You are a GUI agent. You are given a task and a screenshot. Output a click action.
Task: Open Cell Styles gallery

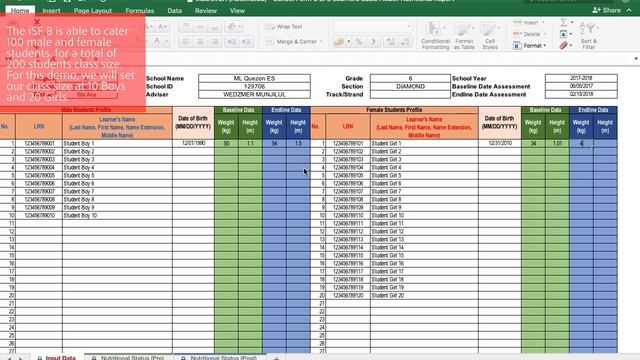[490, 36]
